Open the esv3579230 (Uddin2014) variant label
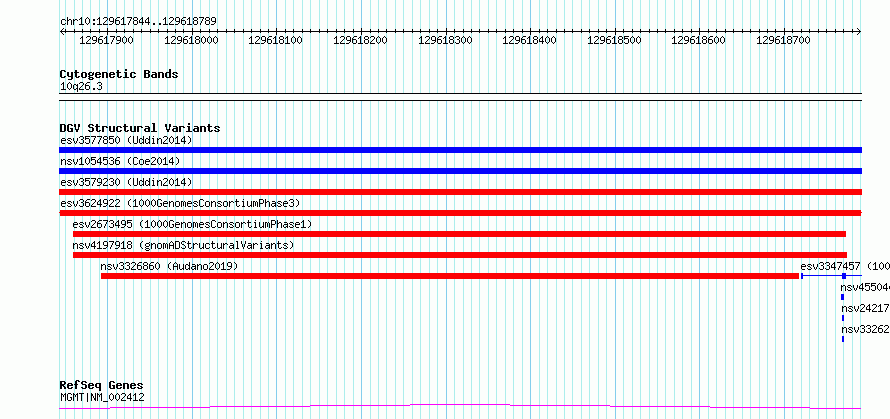The height and width of the screenshot is (419, 890). (x=126, y=182)
